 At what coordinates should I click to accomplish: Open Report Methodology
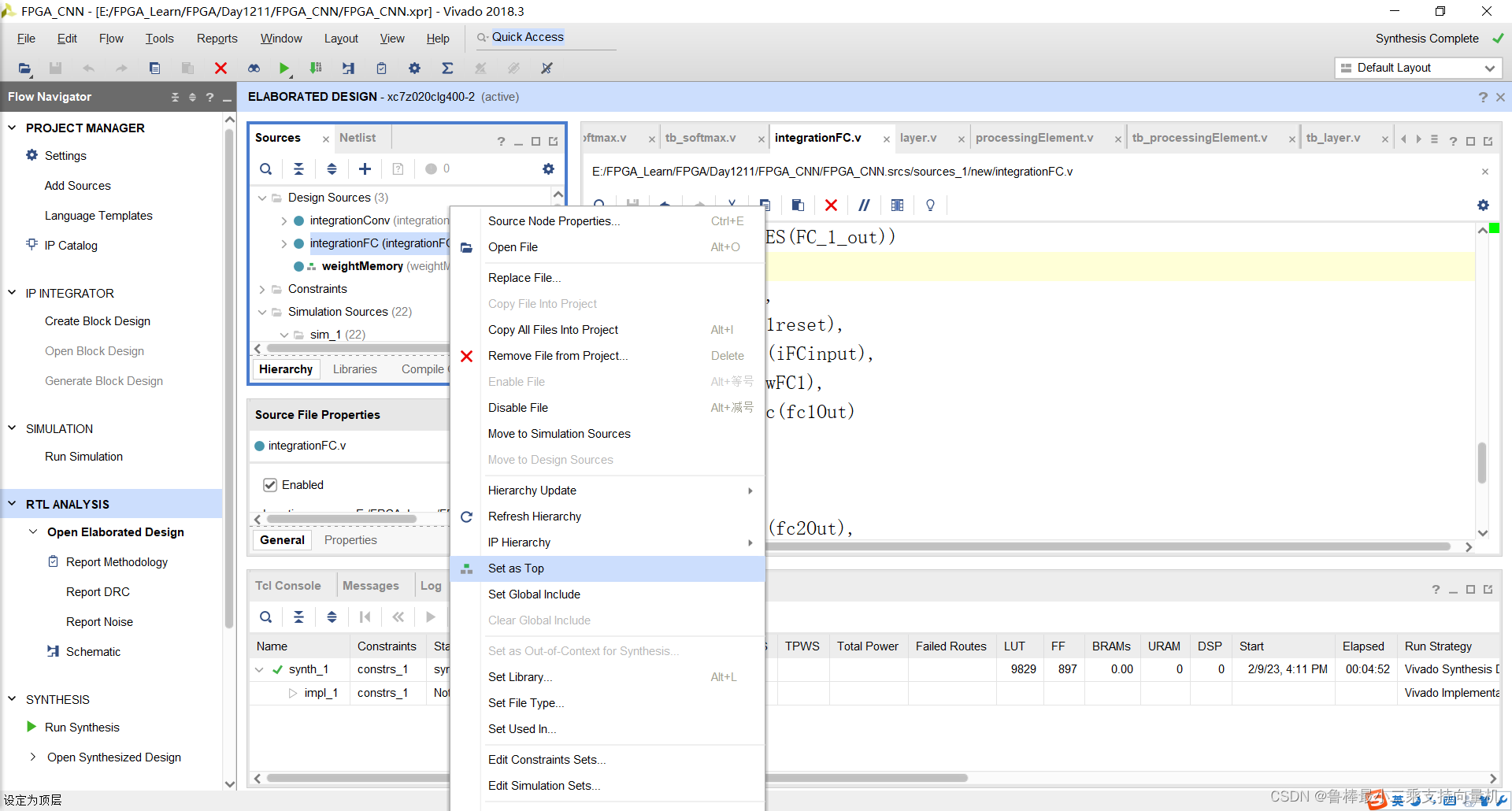(x=117, y=562)
